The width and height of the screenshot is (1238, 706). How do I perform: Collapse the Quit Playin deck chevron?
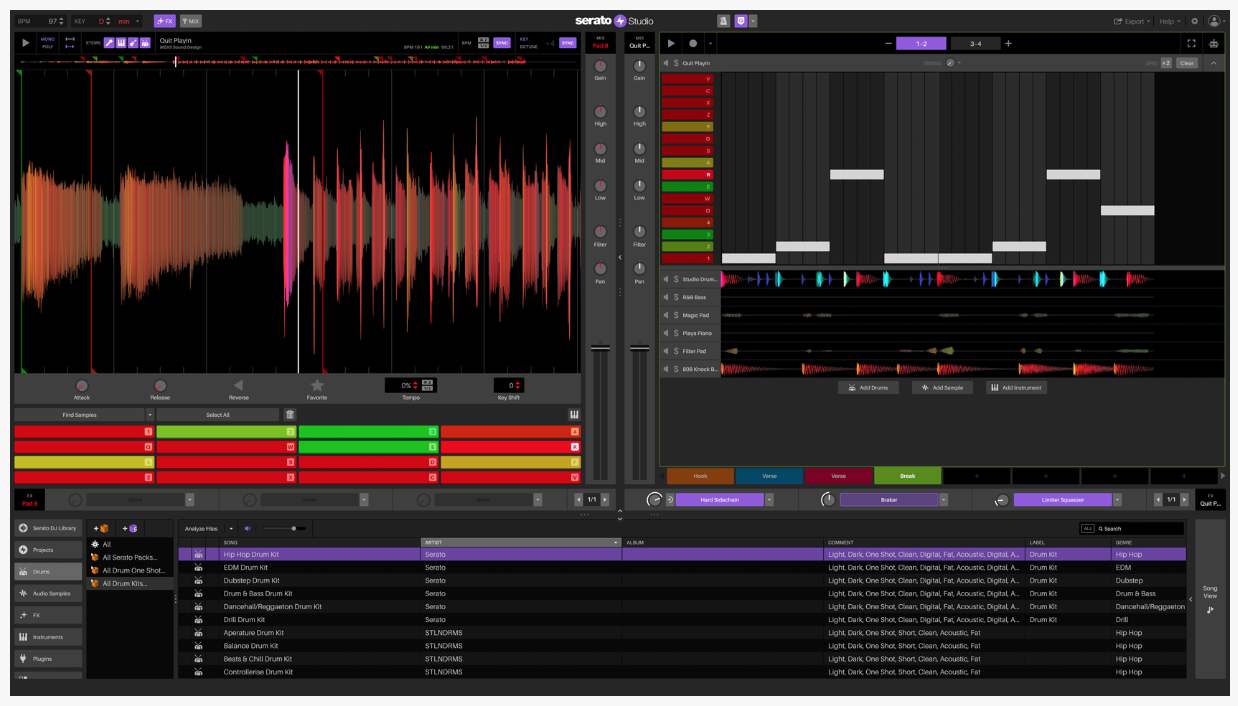click(1214, 63)
